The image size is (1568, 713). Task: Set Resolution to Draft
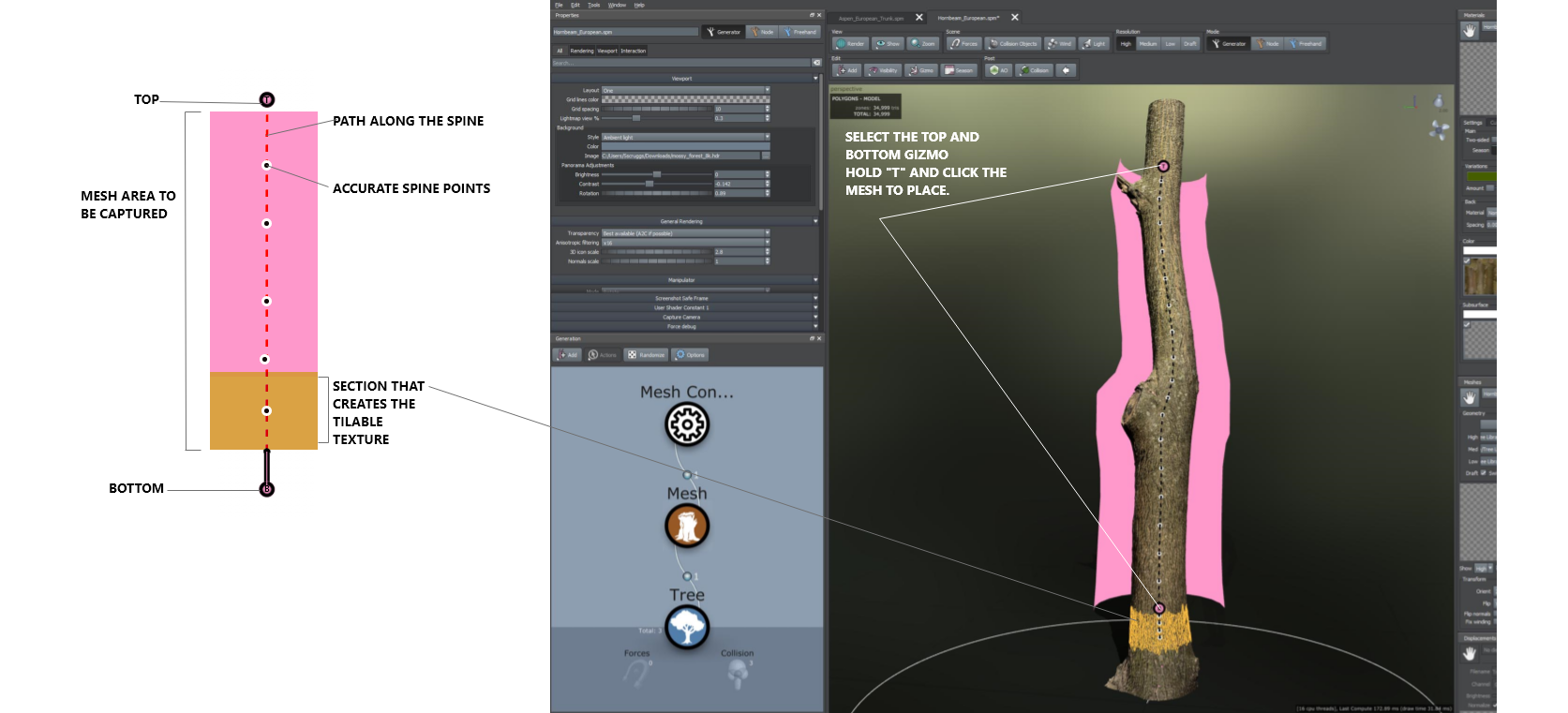tap(1190, 43)
